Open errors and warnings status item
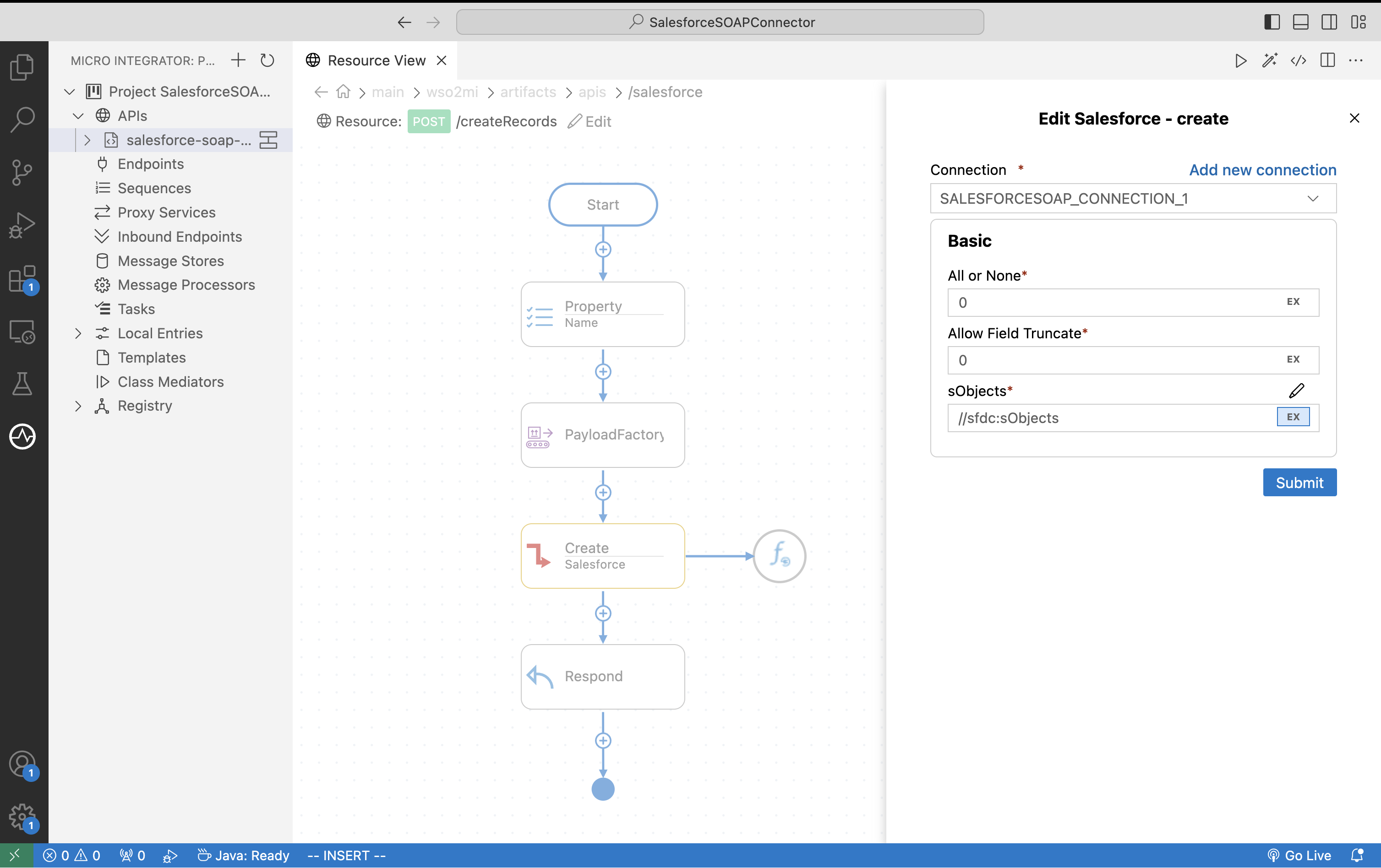The image size is (1381, 868). (x=72, y=855)
